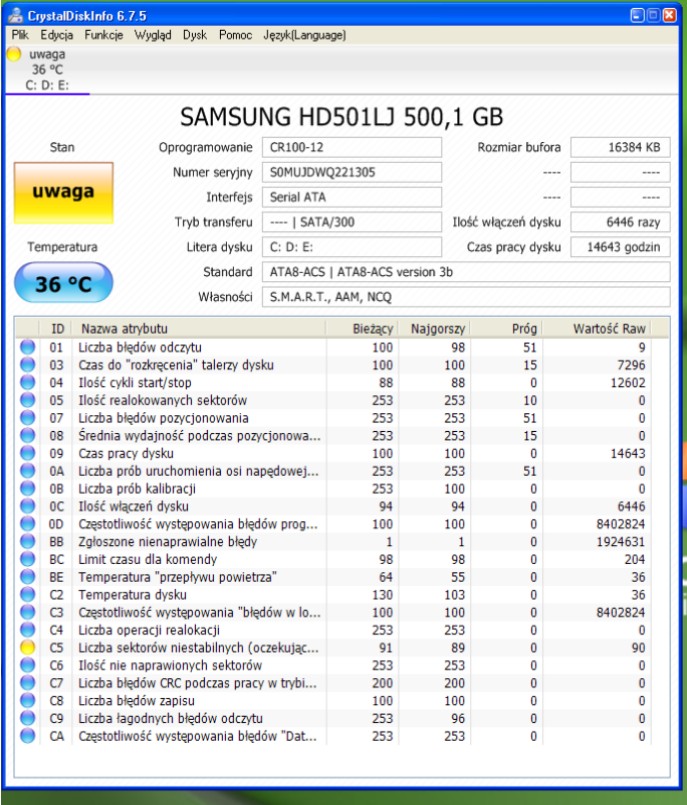Click the Wartość Raw column header
Viewport: 687px width, 805px height.
point(597,329)
